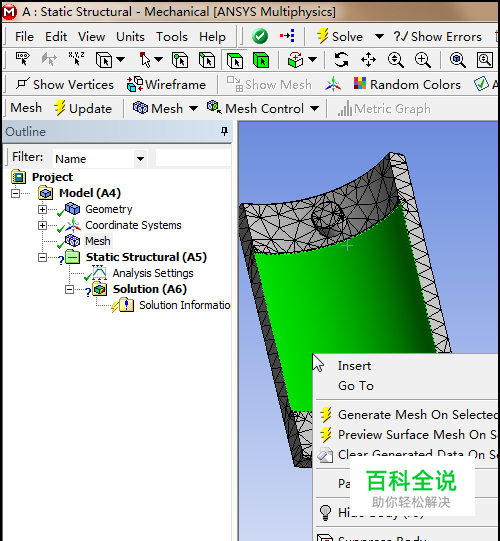Select the face selection filter icon
Viewport: 500px width, 541px height.
coord(234,60)
